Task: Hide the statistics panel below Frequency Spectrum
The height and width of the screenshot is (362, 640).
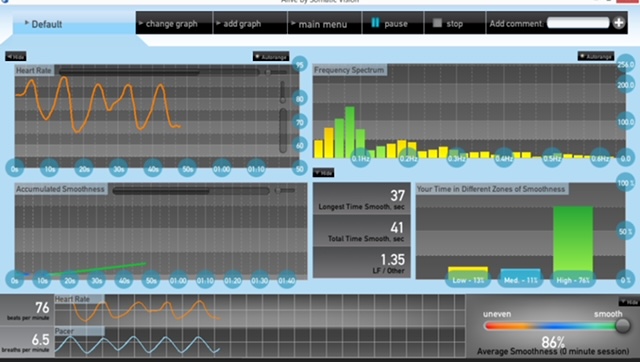Action: point(324,173)
